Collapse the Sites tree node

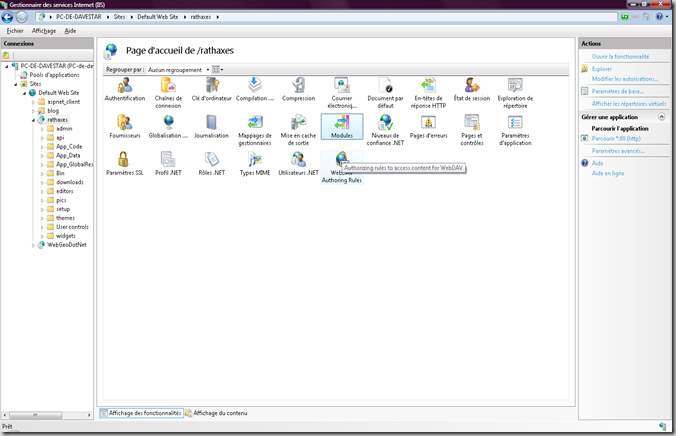tap(16, 84)
